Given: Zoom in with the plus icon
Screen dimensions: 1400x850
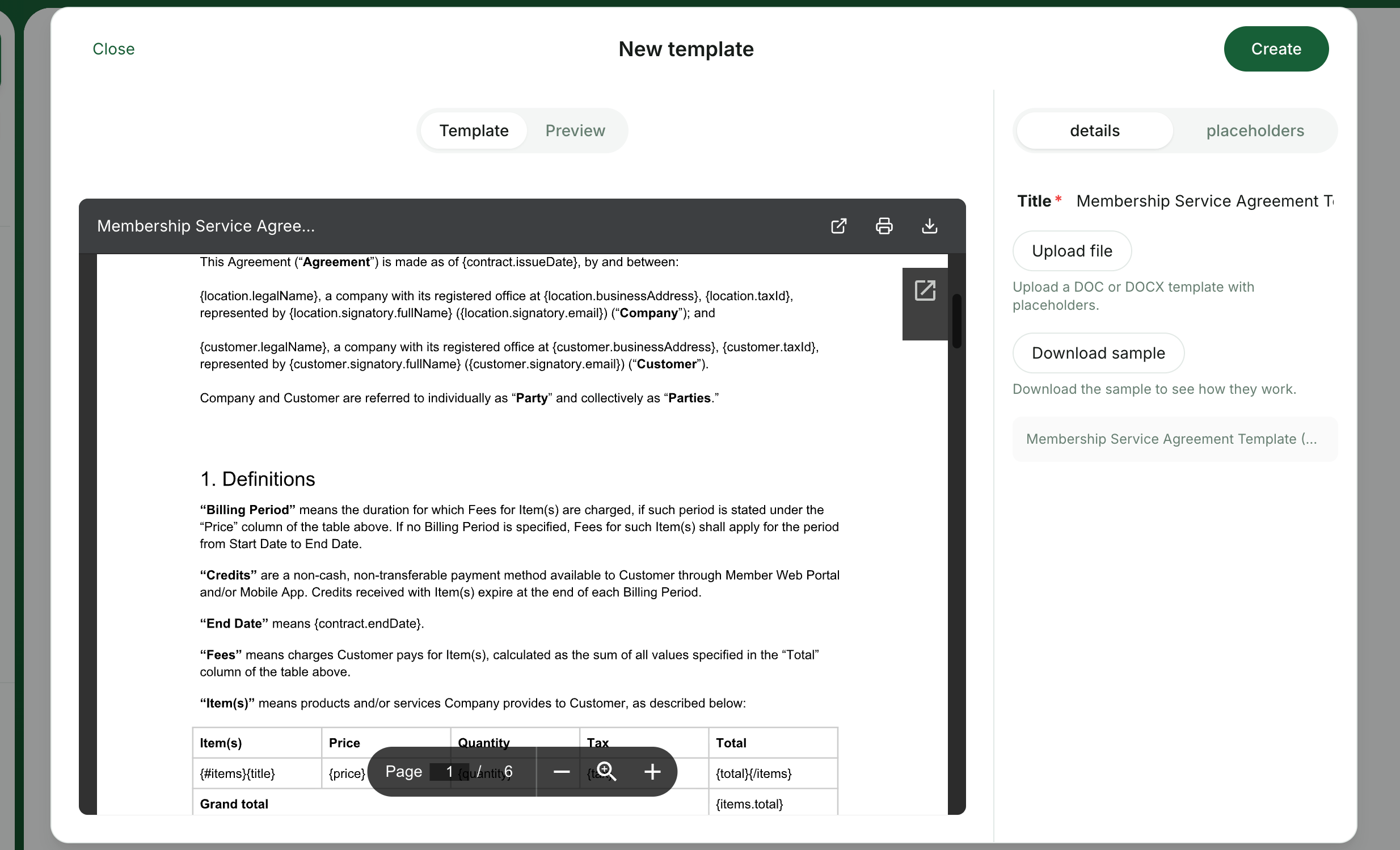Looking at the screenshot, I should pyautogui.click(x=652, y=772).
